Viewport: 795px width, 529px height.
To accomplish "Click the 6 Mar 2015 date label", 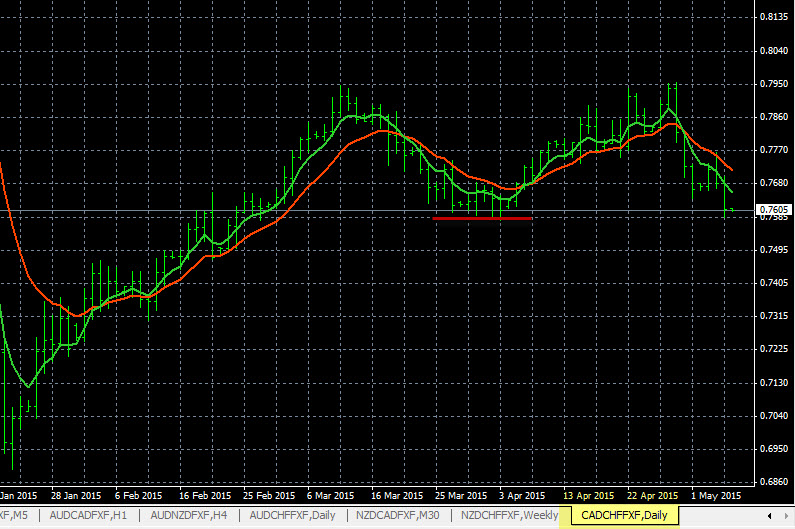I will point(331,496).
